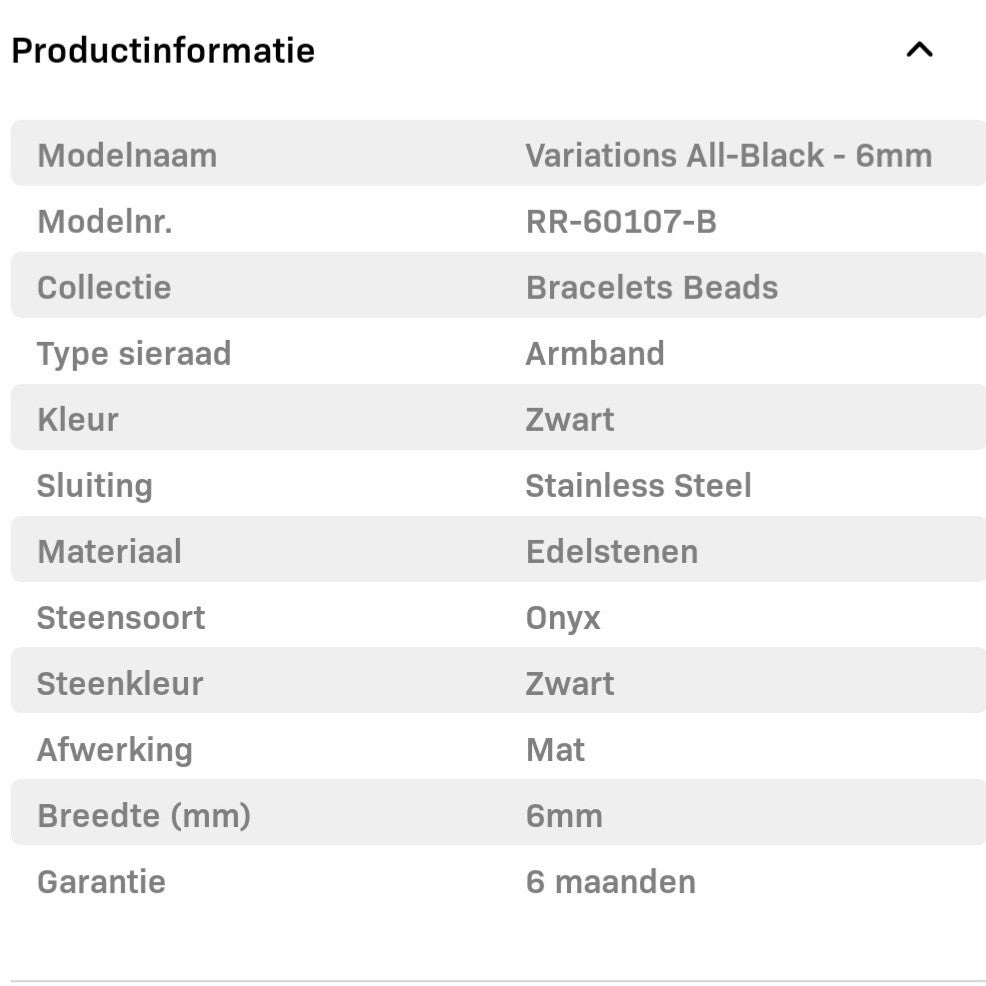Select the "Mat" finish value
This screenshot has width=986, height=986.
click(x=555, y=749)
